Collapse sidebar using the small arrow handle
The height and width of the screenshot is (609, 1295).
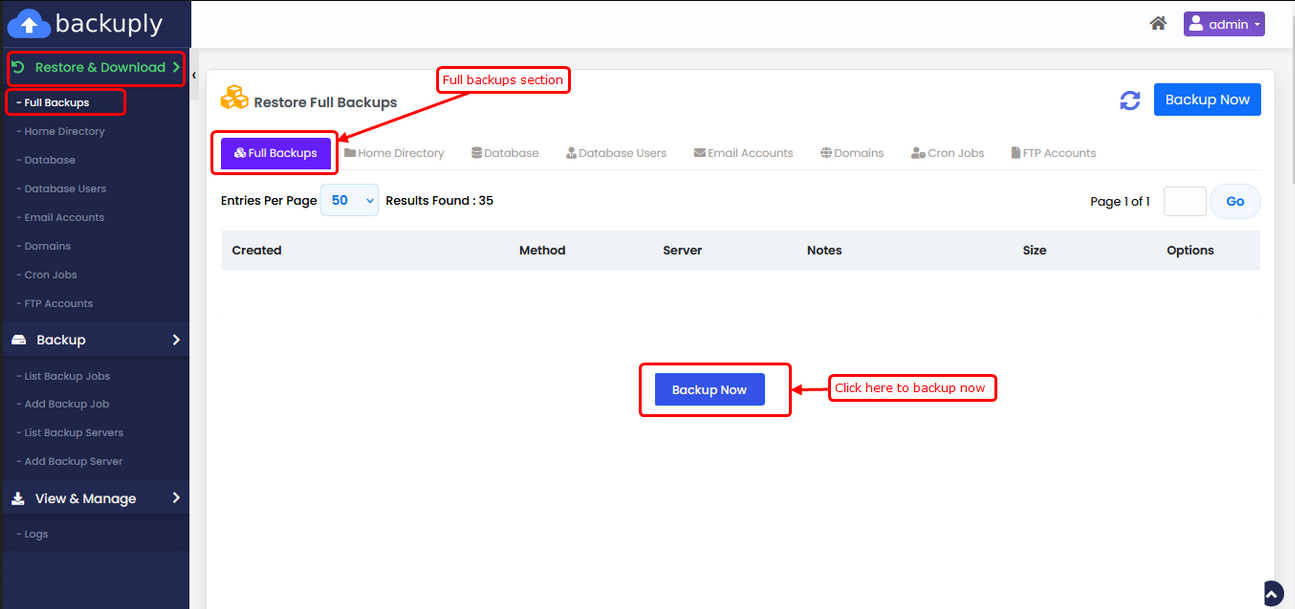[194, 75]
